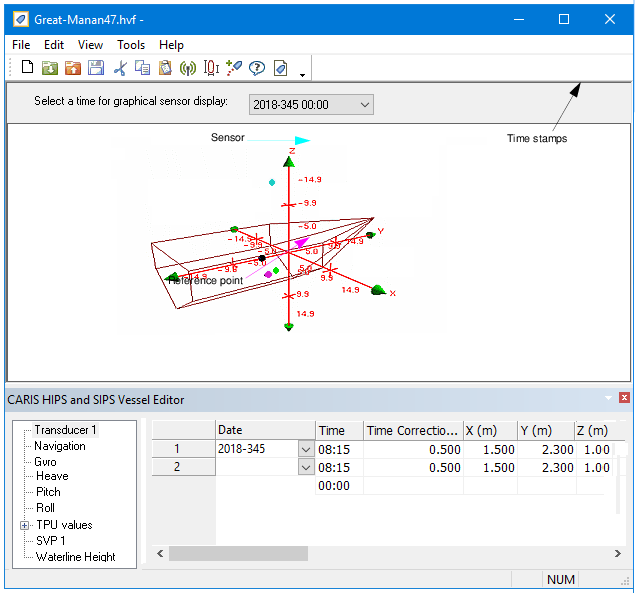
Task: Click the green folder open icon
Action: 50,68
